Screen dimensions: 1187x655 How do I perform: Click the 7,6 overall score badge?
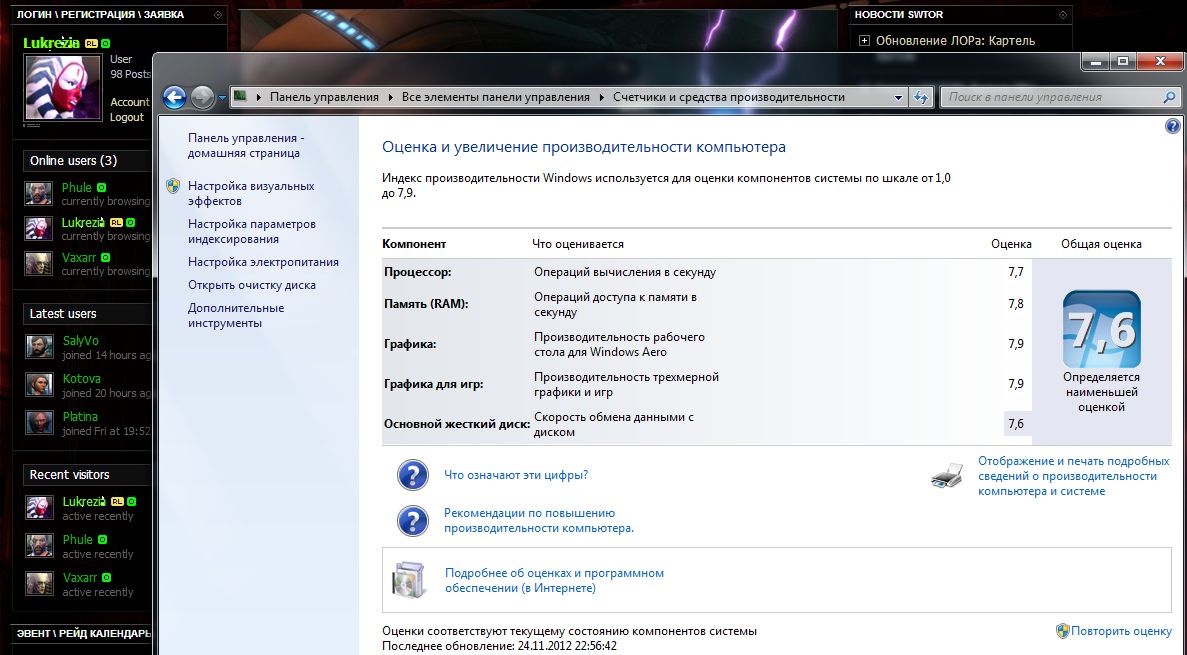[x=1101, y=330]
